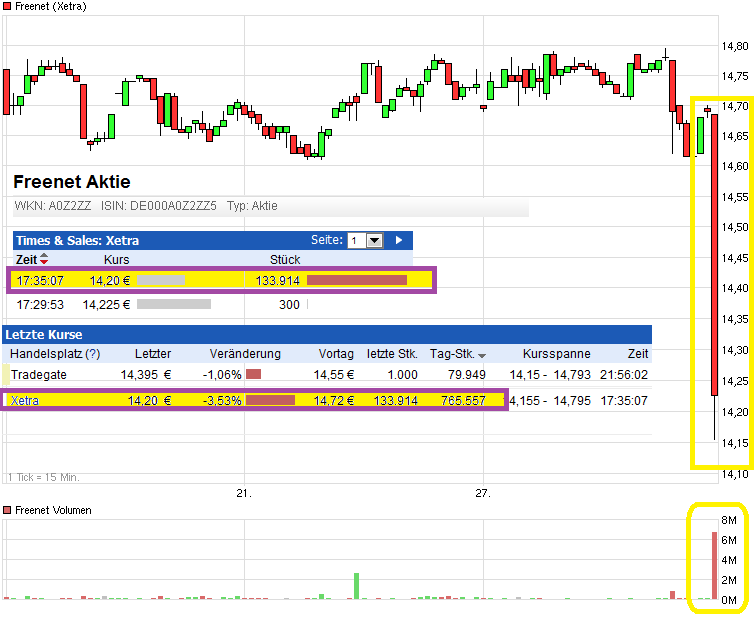
Task: Sort Letzte Kurse by Tag-Stk. arrow
Action: [x=482, y=355]
